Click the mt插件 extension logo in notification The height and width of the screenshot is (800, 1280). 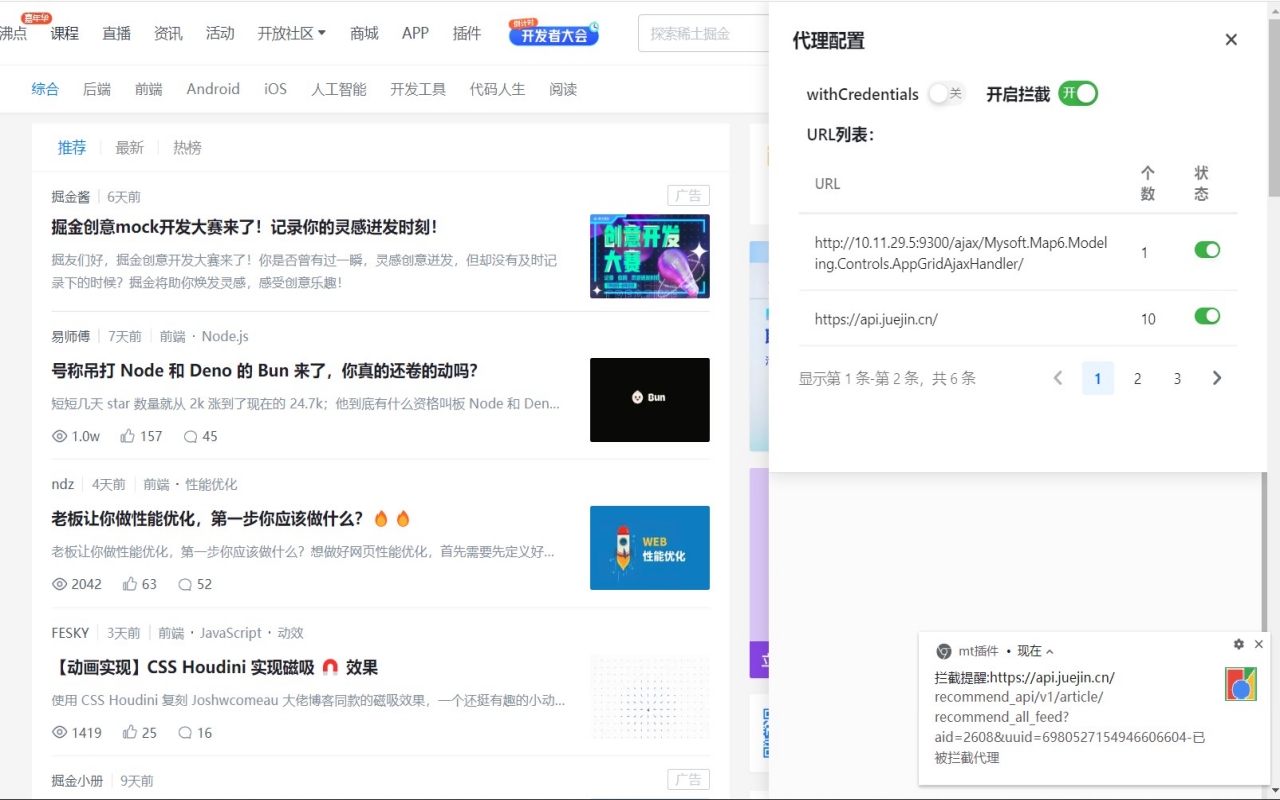pyautogui.click(x=1241, y=684)
